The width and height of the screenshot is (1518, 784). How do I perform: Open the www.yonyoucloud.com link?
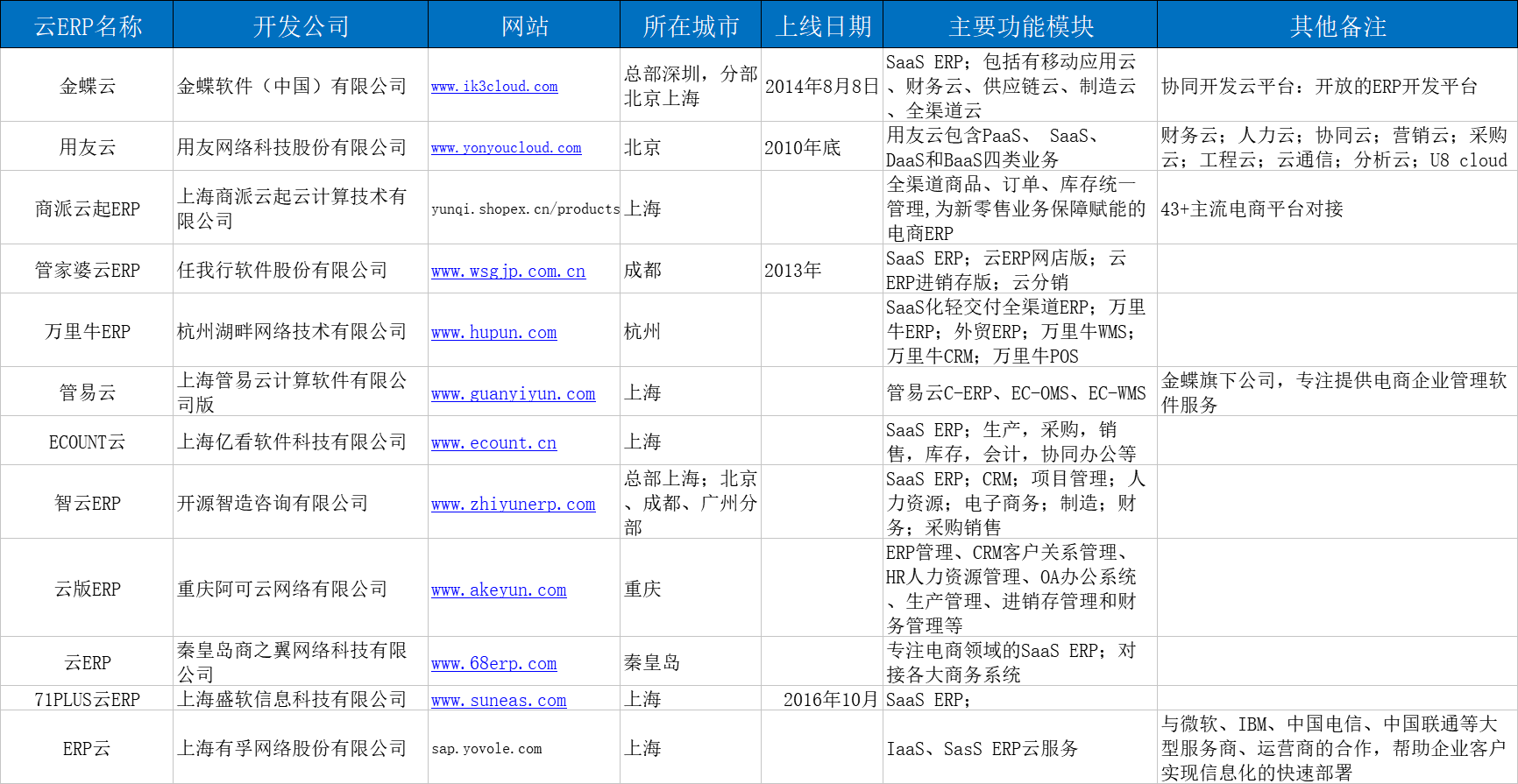pos(506,147)
